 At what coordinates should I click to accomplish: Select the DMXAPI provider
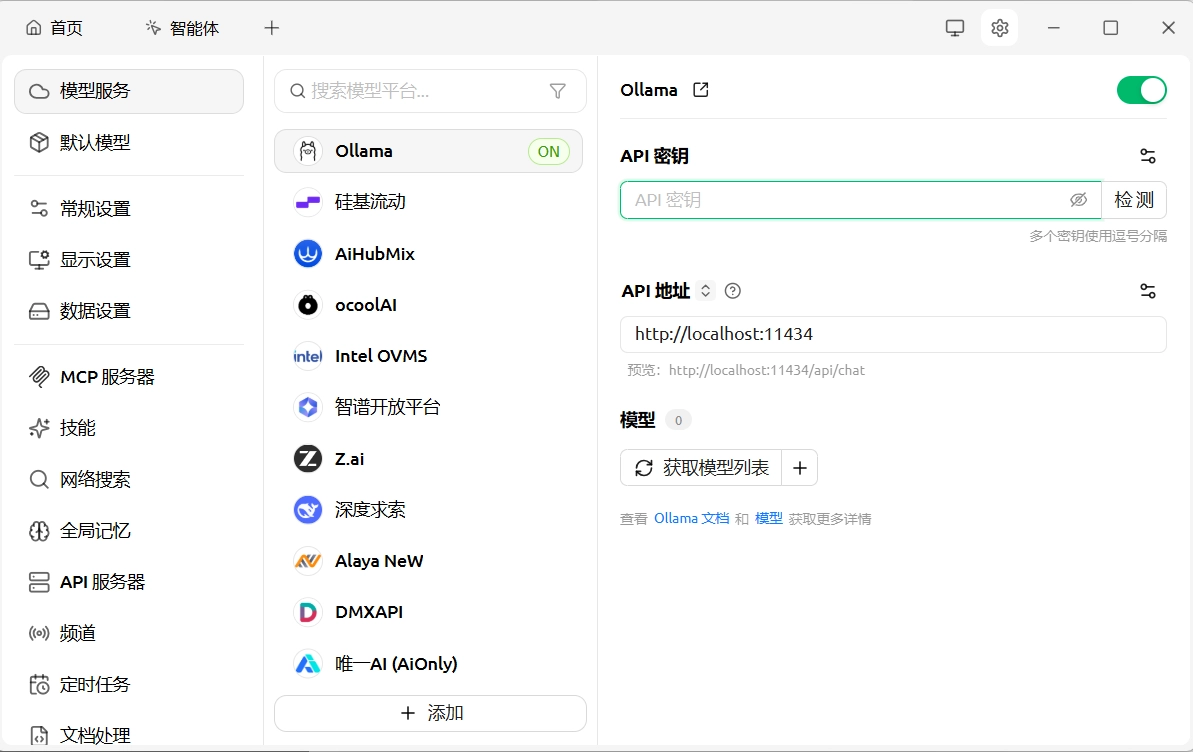[x=428, y=612]
